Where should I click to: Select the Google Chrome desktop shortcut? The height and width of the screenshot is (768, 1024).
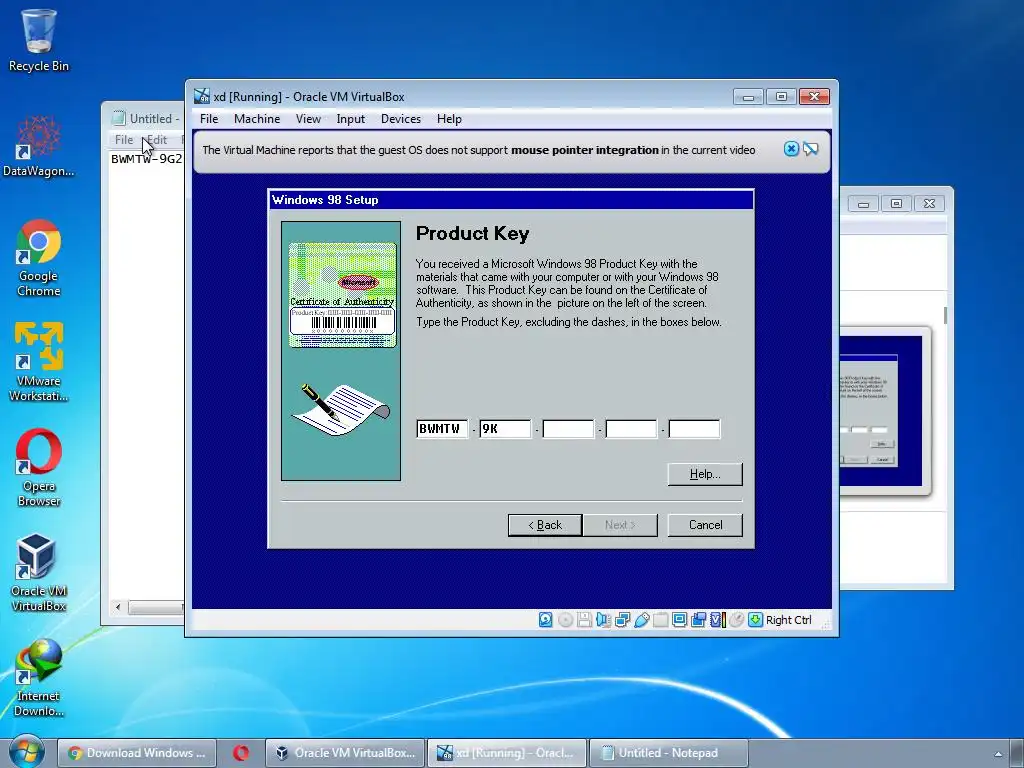pos(39,259)
